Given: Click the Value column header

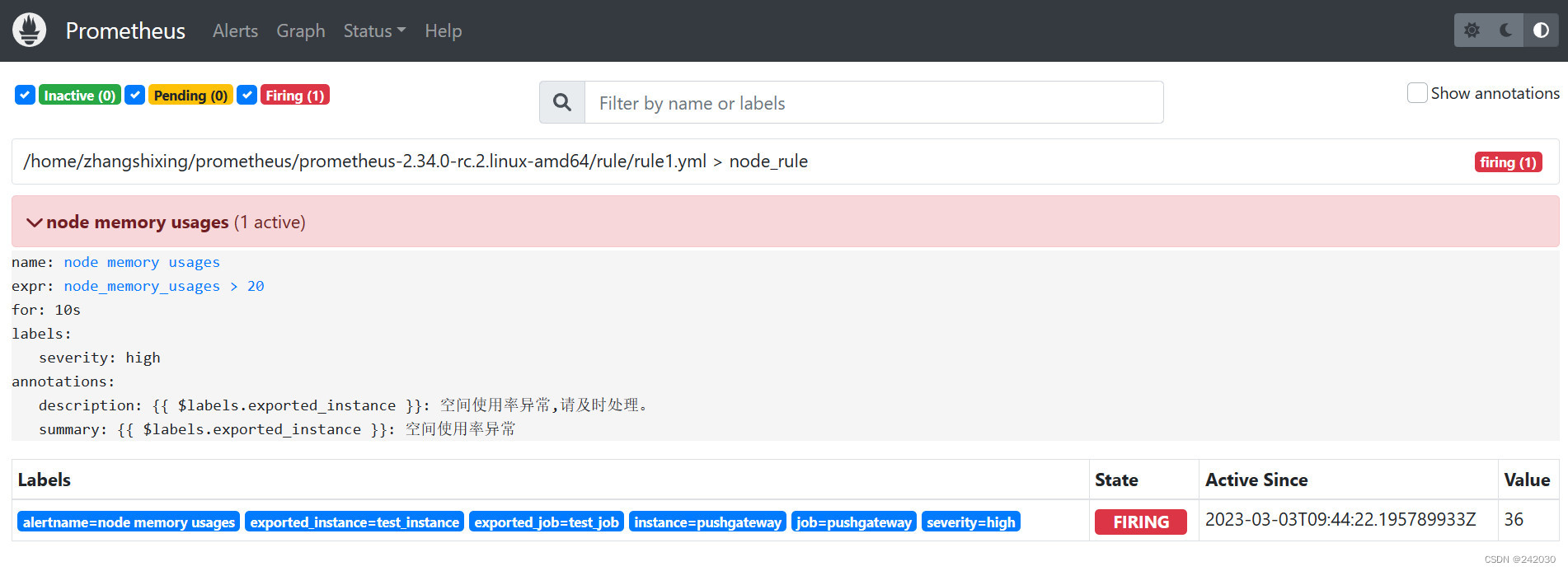Looking at the screenshot, I should pyautogui.click(x=1527, y=480).
